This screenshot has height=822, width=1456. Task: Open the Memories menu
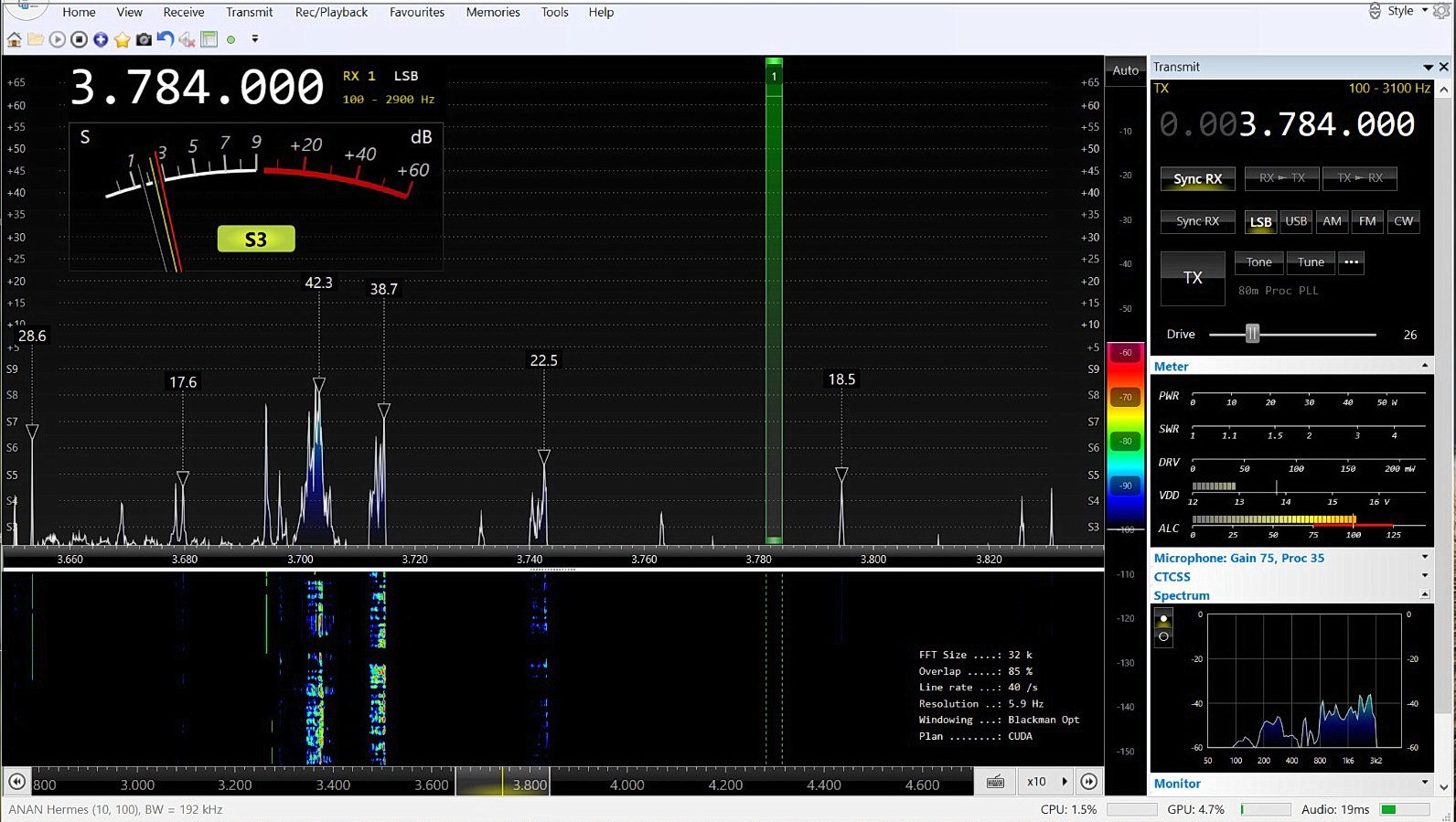tap(493, 12)
